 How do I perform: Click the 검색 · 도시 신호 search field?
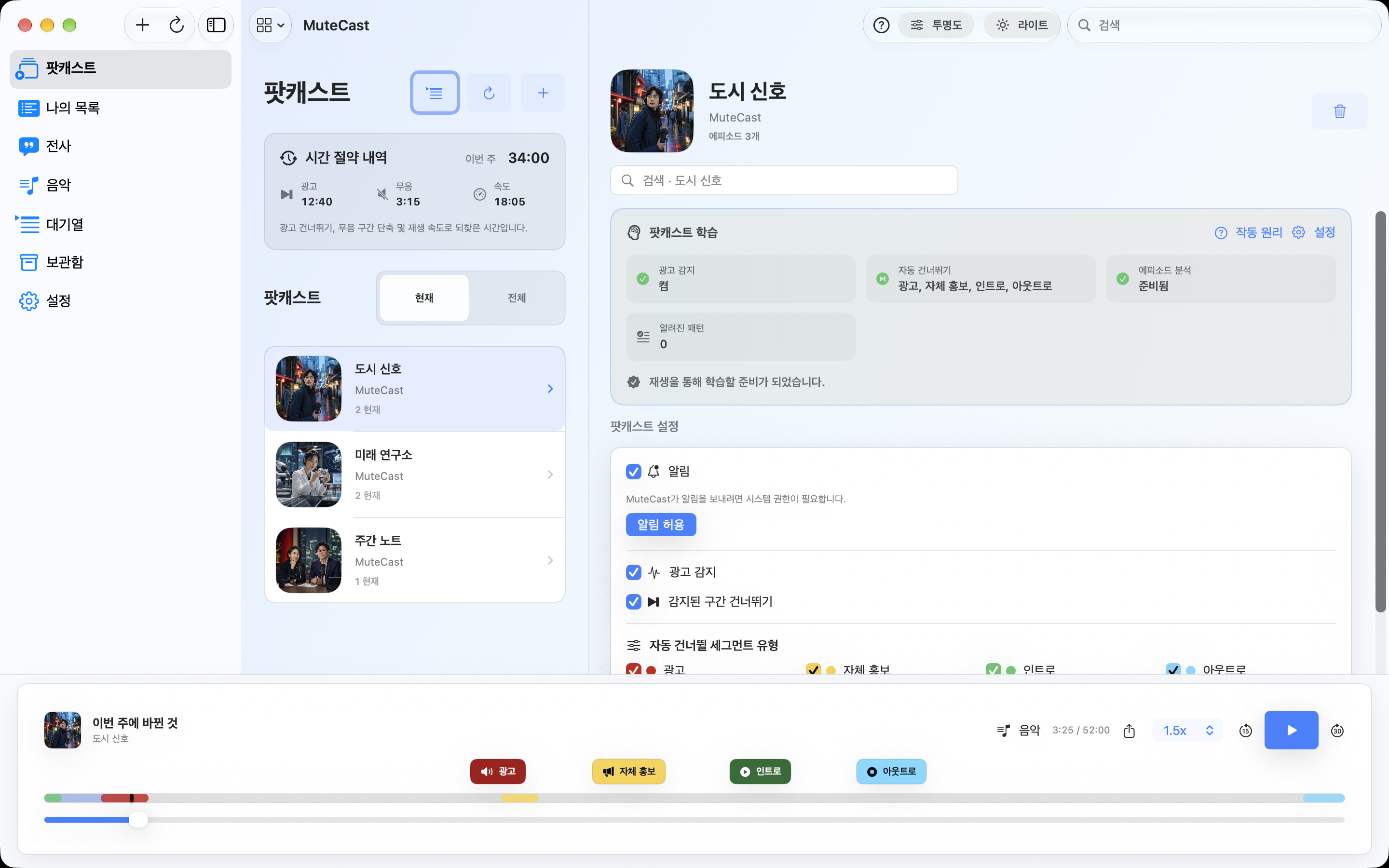[783, 180]
